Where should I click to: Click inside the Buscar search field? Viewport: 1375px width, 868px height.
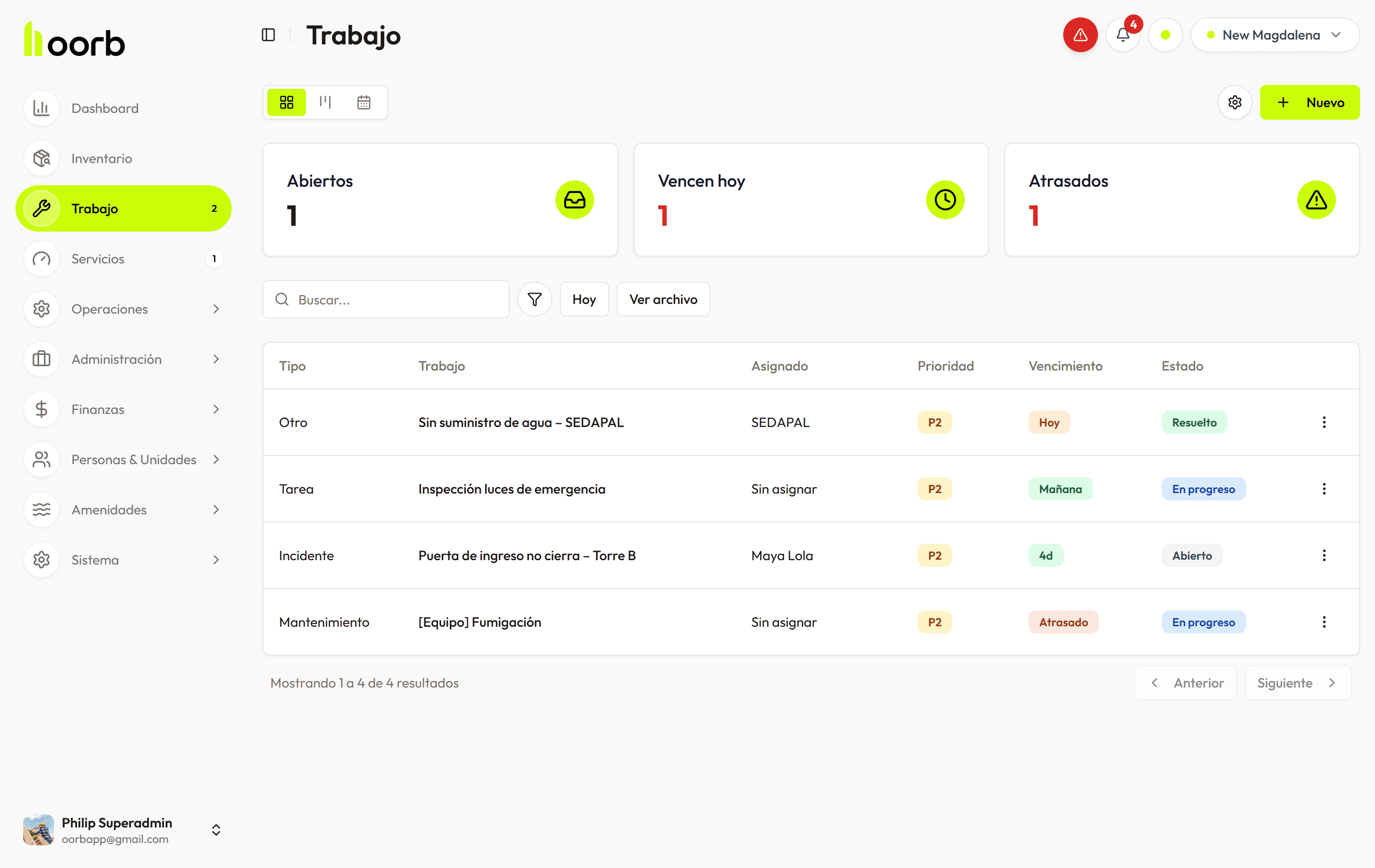(386, 299)
